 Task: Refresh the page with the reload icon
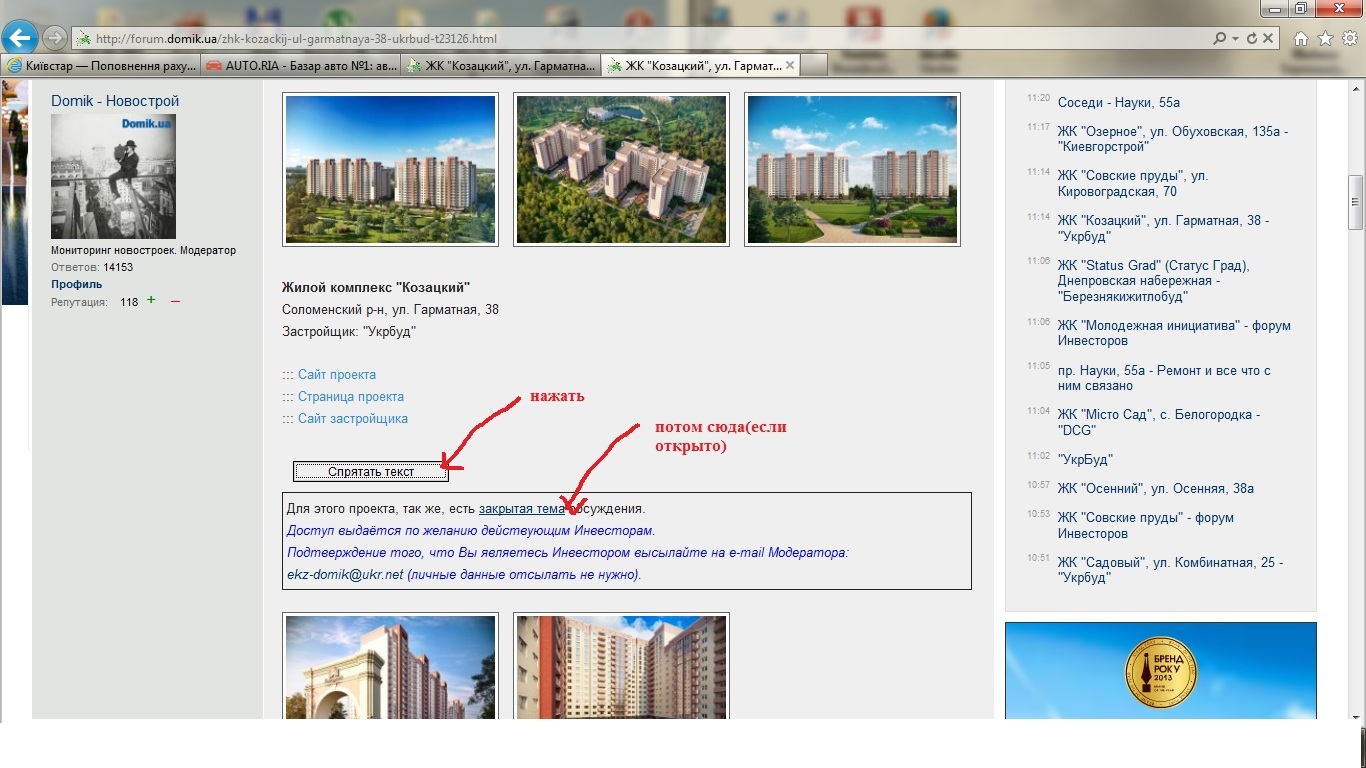point(1252,39)
